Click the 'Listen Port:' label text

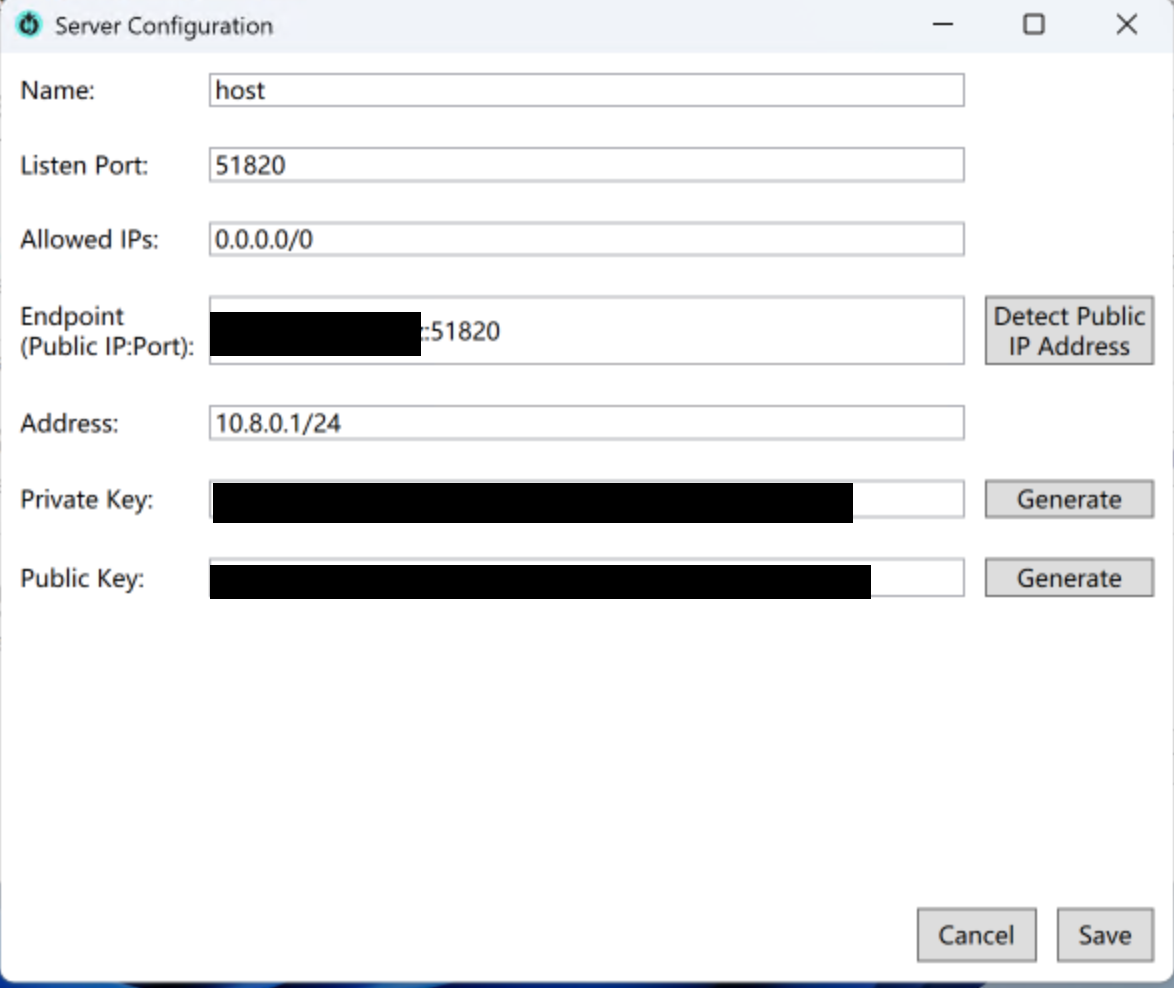point(84,166)
